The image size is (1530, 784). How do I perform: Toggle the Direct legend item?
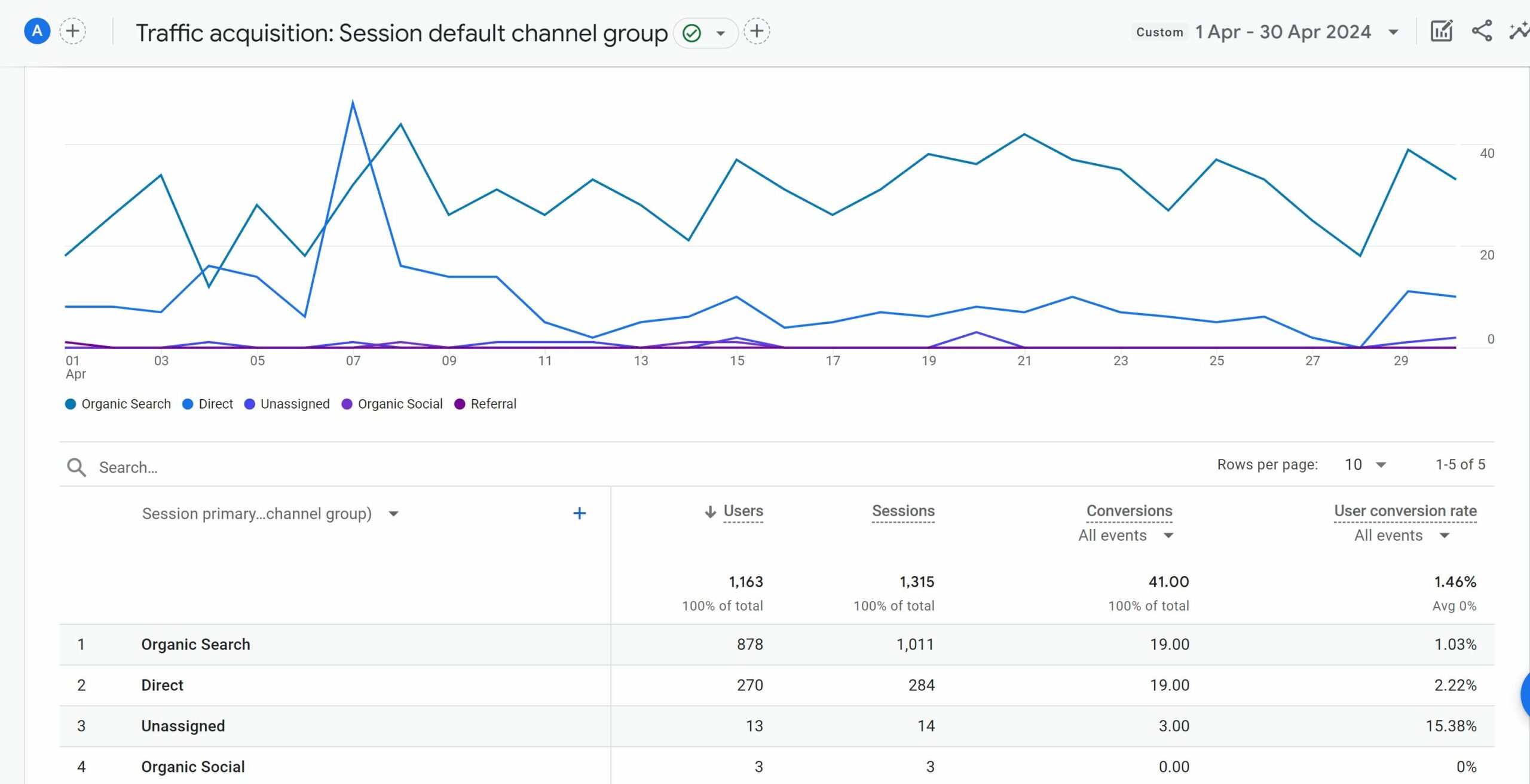pos(207,404)
